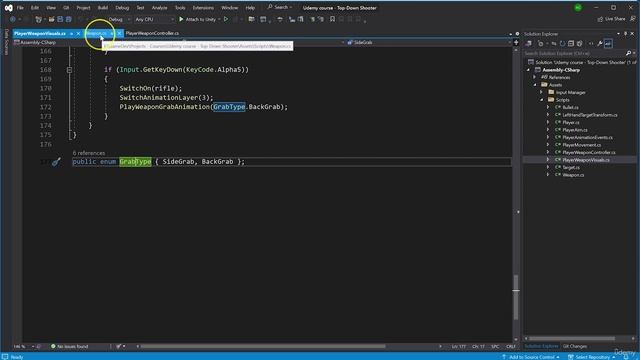Click the 6 references code lens link
The height and width of the screenshot is (360, 640).
pos(89,153)
